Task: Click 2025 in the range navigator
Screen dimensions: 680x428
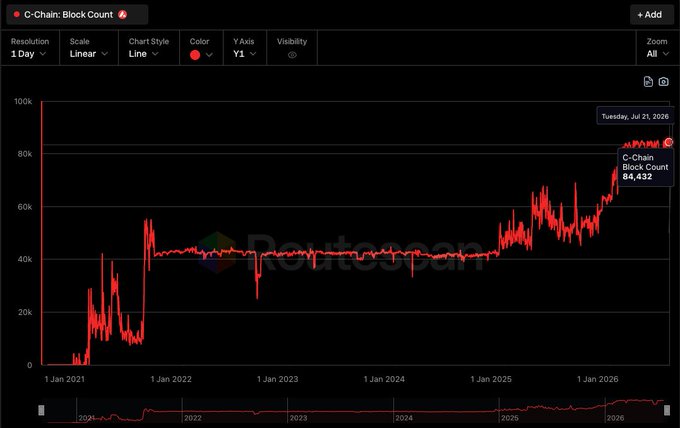Action: click(x=510, y=418)
